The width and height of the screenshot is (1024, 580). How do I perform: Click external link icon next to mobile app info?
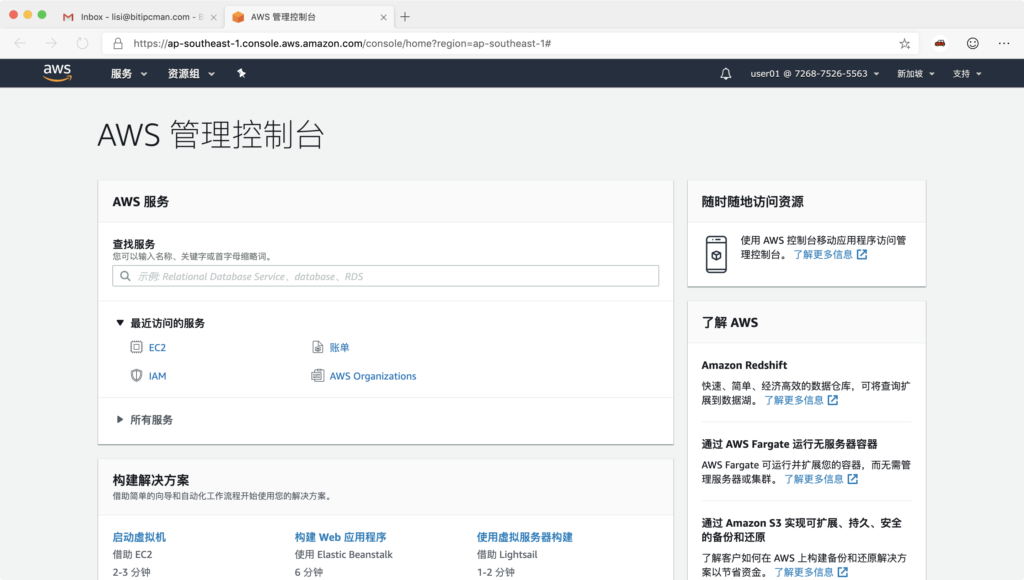(862, 255)
